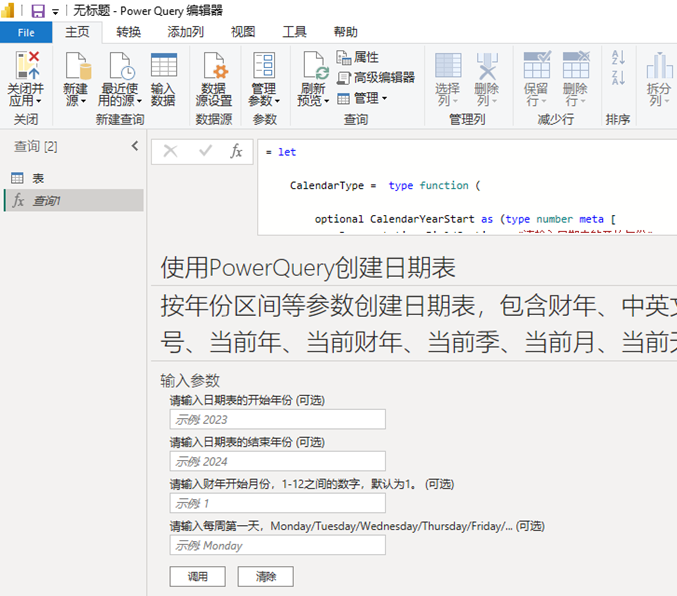Click the fx function icon in formula bar
The width and height of the screenshot is (677, 596).
click(236, 151)
